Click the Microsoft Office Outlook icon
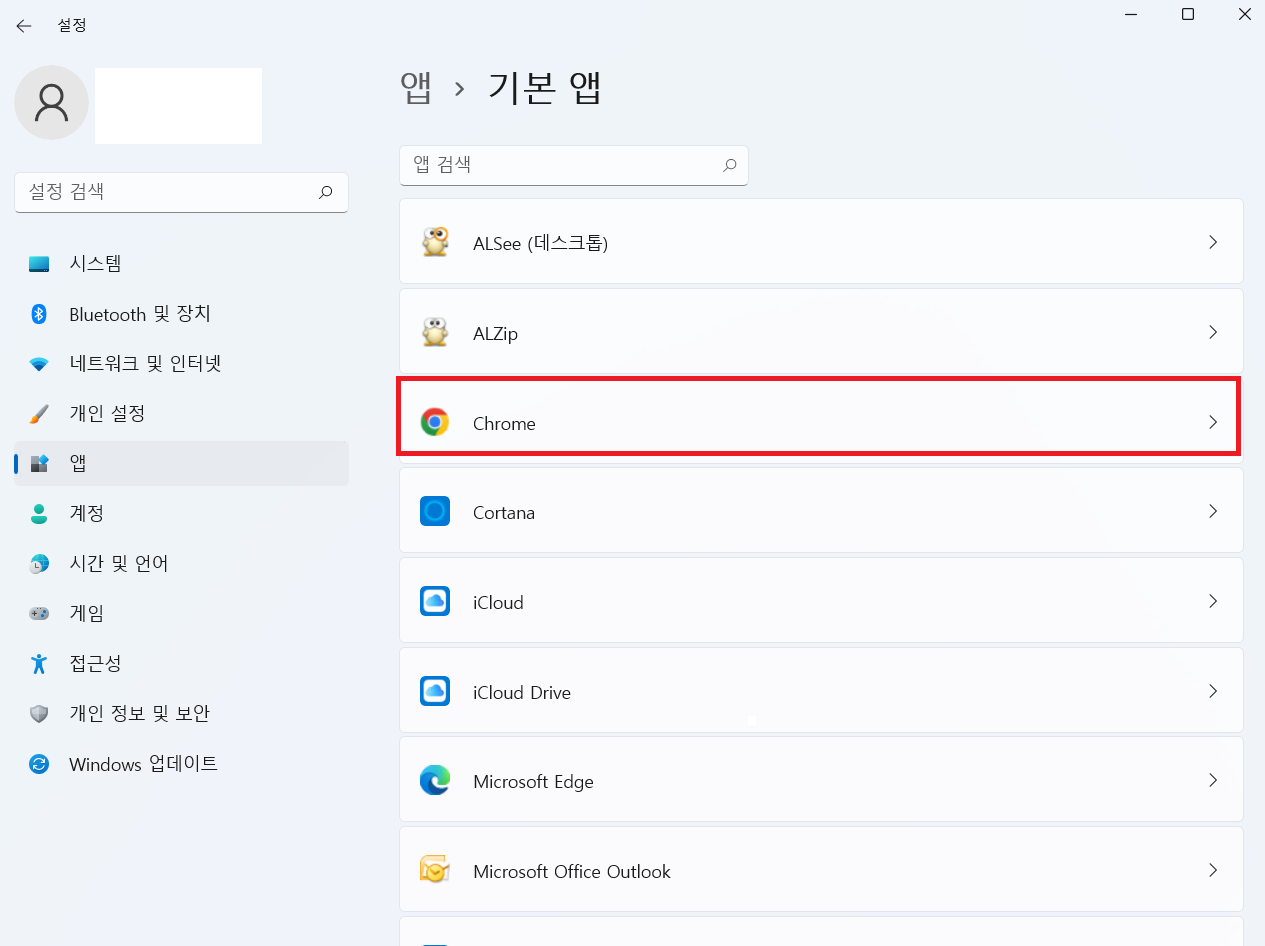 click(x=435, y=870)
